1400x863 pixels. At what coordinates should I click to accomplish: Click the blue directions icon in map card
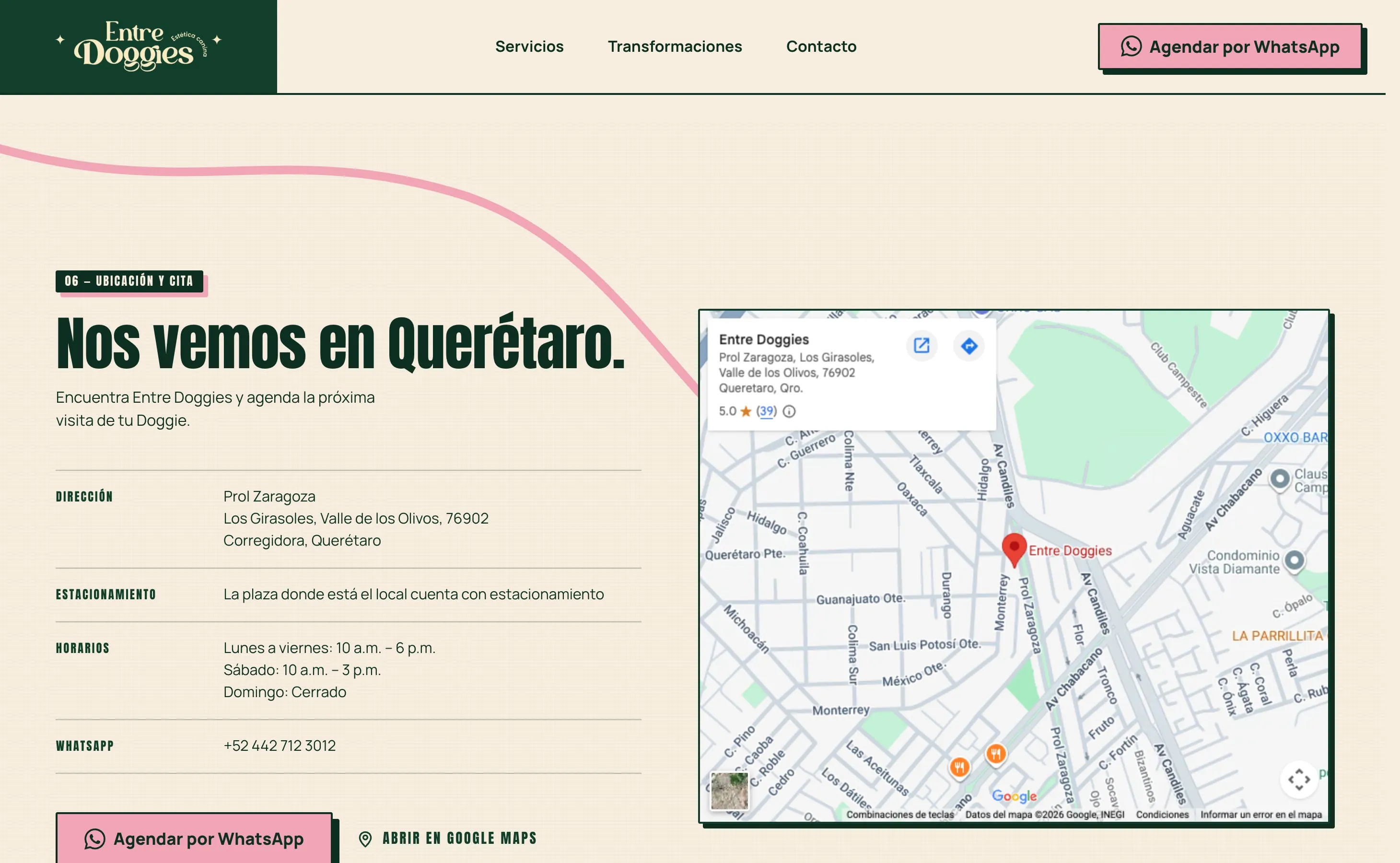tap(968, 345)
